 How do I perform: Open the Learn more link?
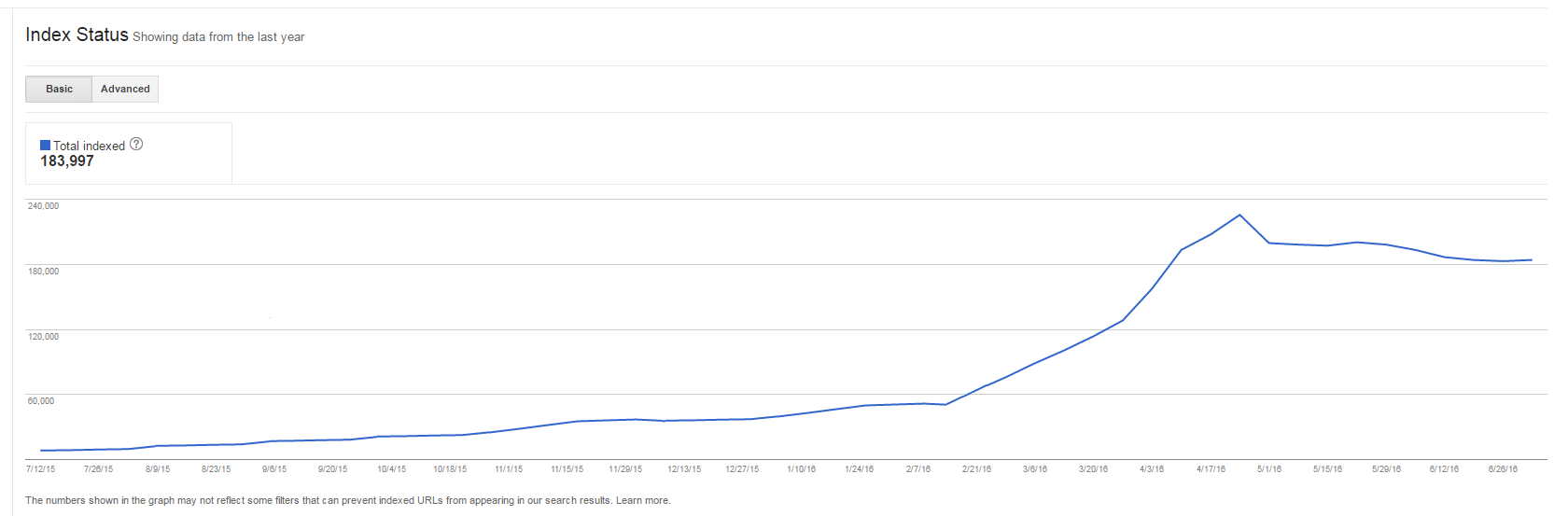pos(642,501)
